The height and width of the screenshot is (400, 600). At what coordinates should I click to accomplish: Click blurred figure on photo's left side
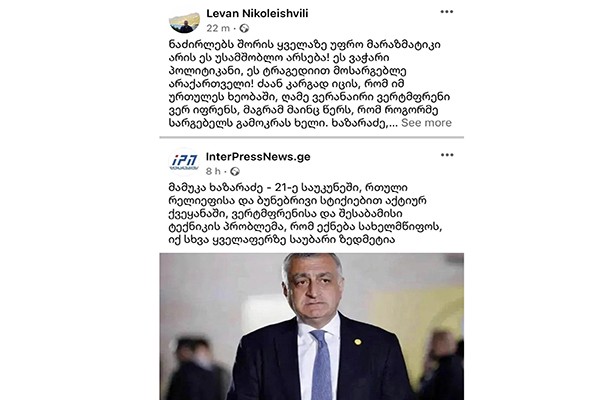(193, 369)
